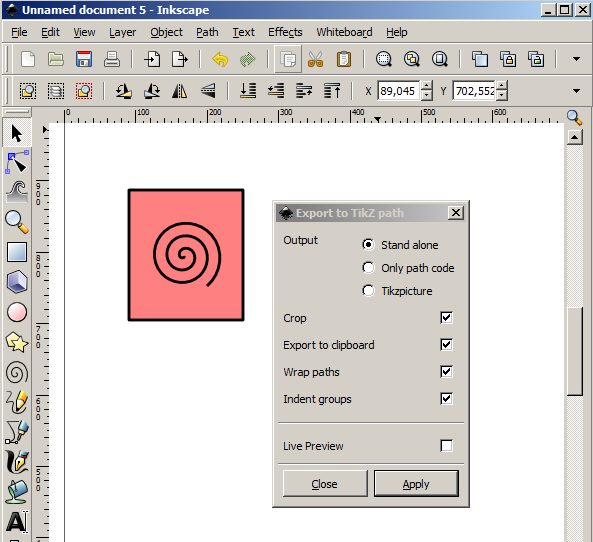Expand the tool controls overflow arrow
Image resolution: width=593 pixels, height=542 pixels.
pos(576,91)
